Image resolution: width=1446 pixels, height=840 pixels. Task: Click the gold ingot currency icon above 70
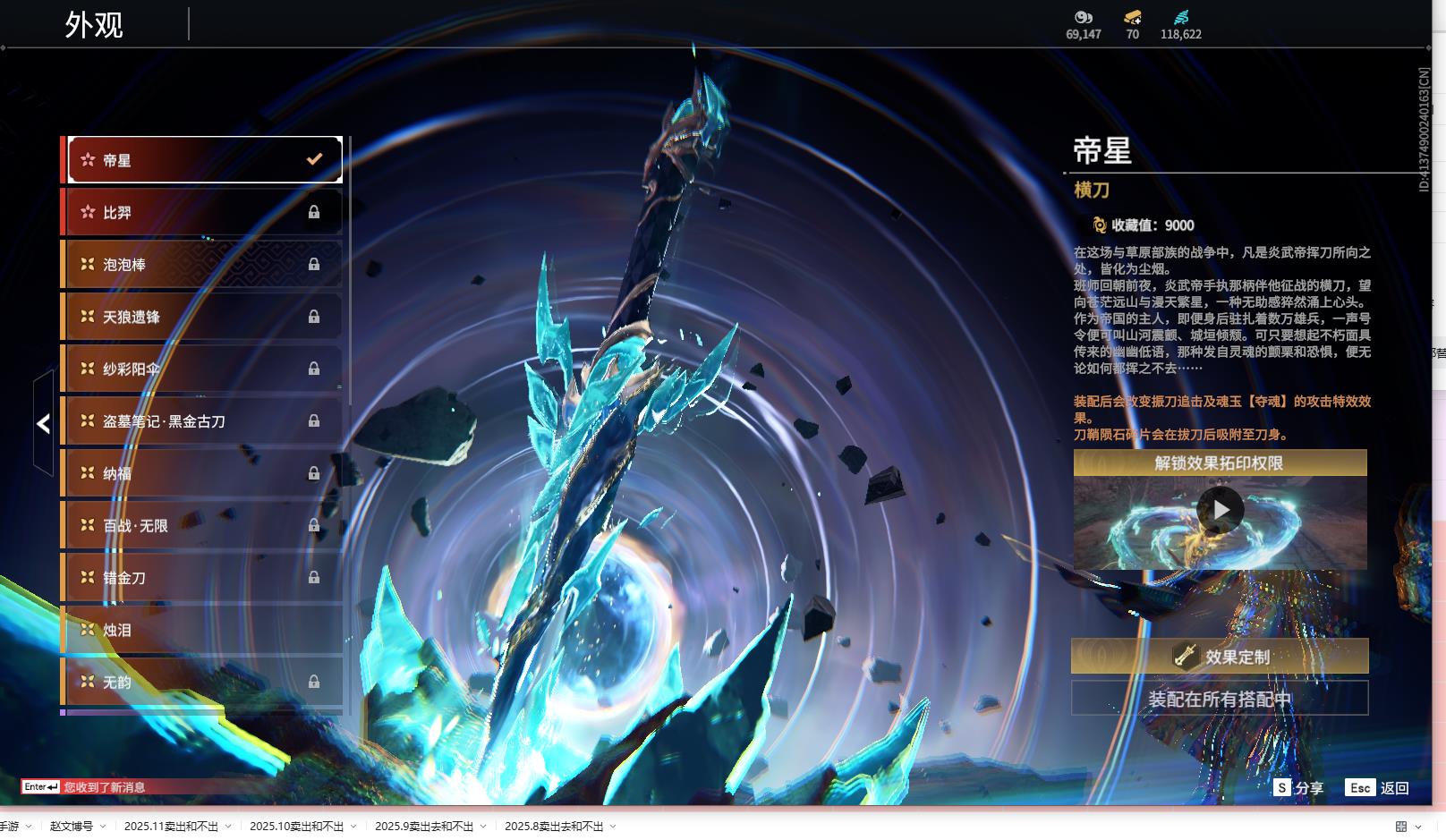pyautogui.click(x=1133, y=17)
